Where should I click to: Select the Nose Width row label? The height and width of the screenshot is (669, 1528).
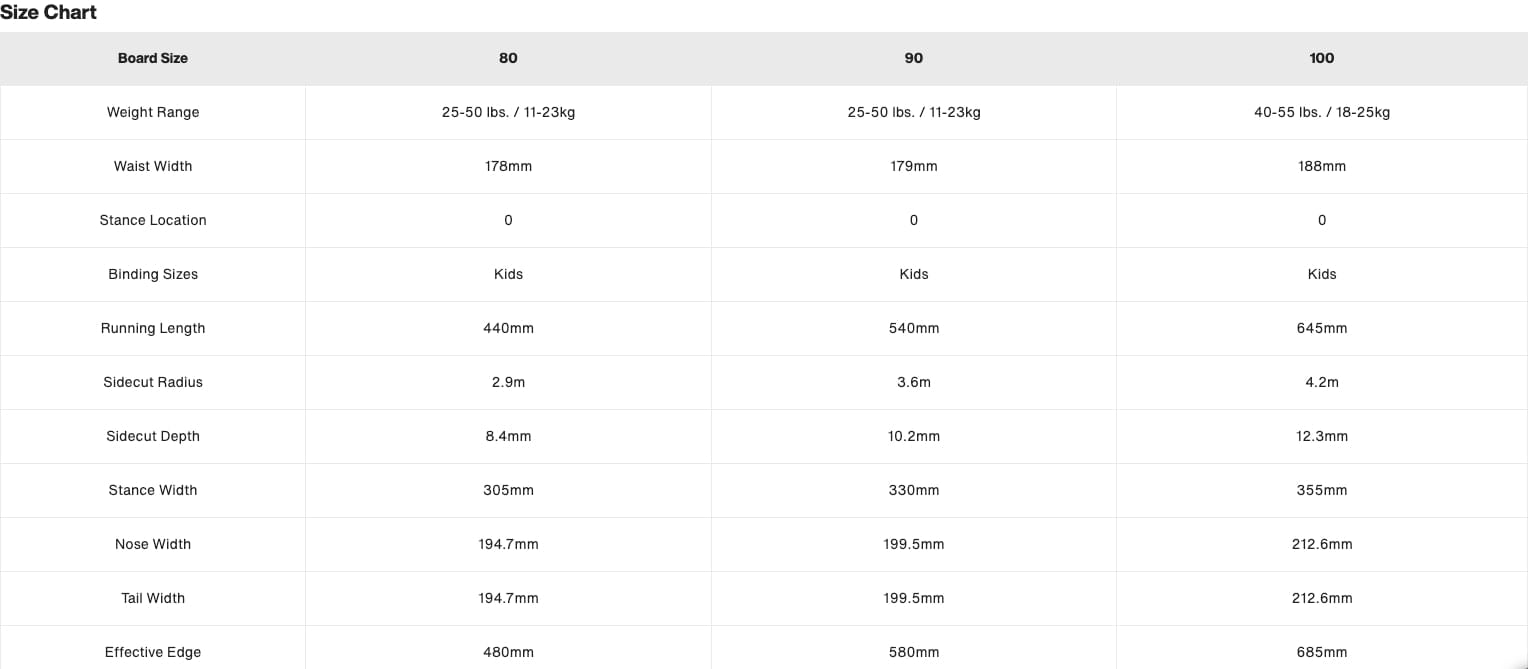point(153,544)
